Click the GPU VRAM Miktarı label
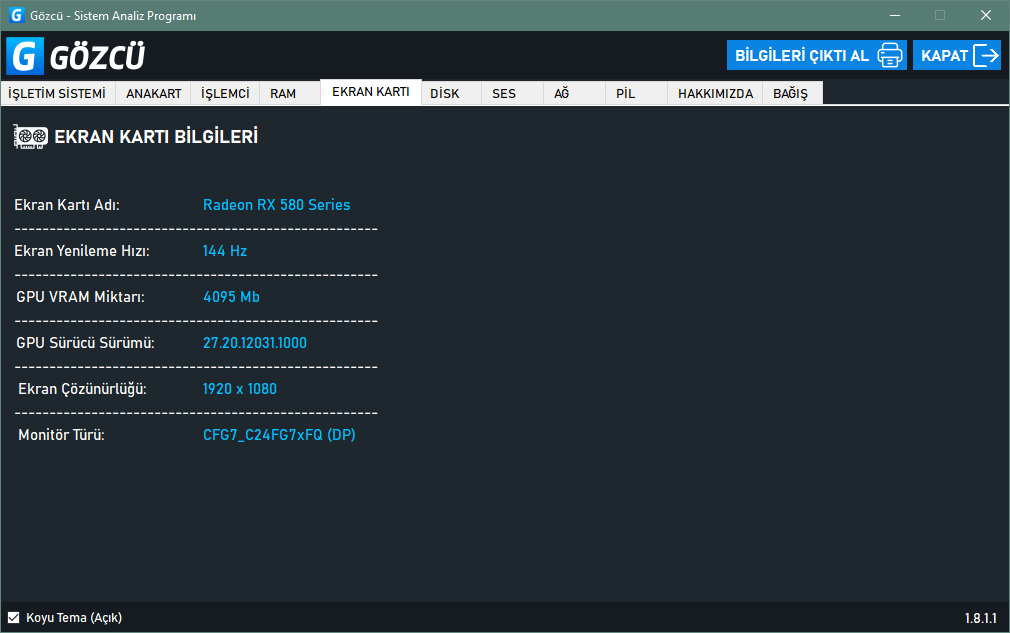This screenshot has height=633, width=1010. coord(81,297)
